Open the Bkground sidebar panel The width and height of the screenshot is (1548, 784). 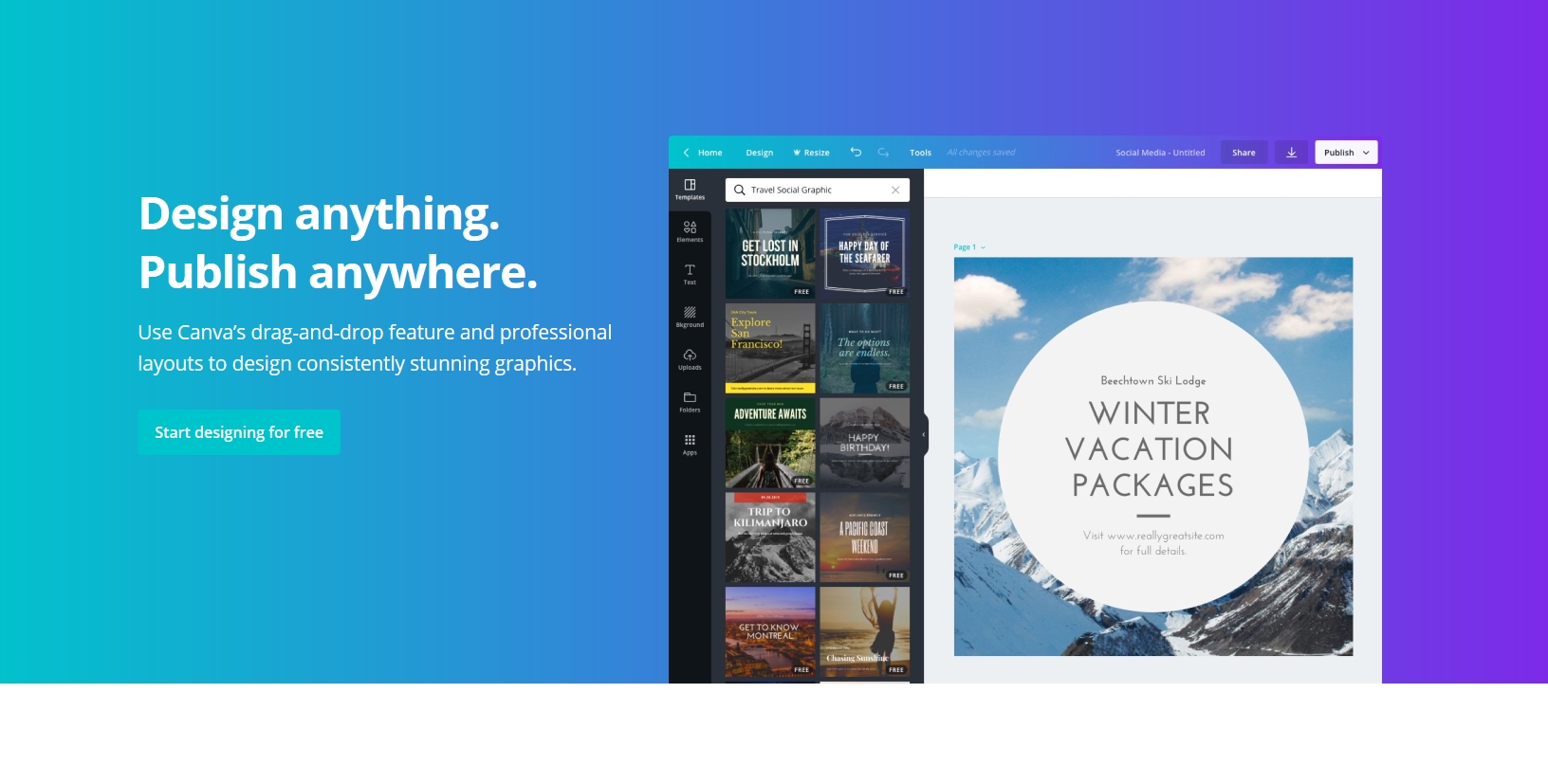[690, 318]
